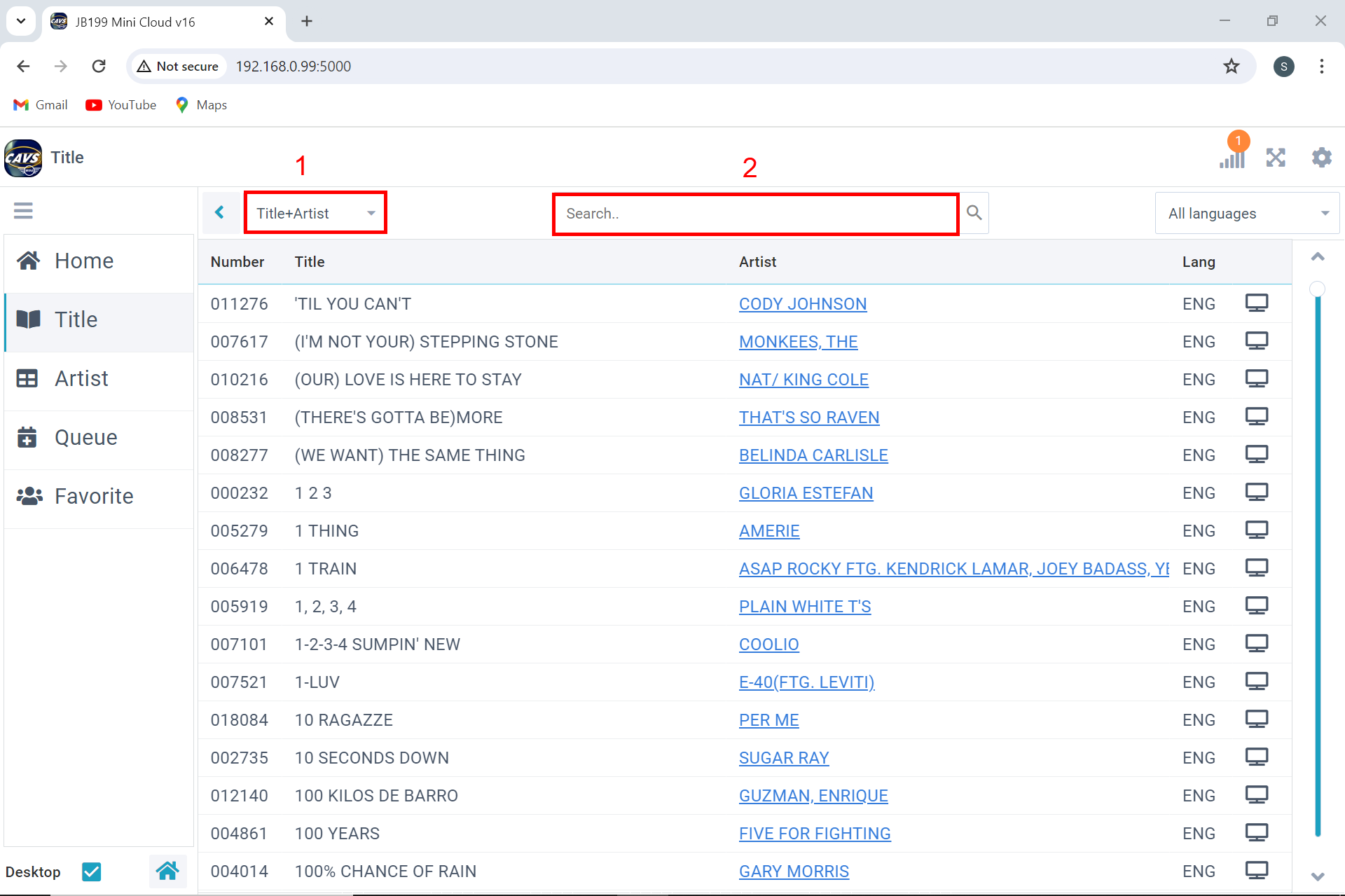1345x896 pixels.
Task: Open the AMERIE artist link
Action: [x=769, y=531]
